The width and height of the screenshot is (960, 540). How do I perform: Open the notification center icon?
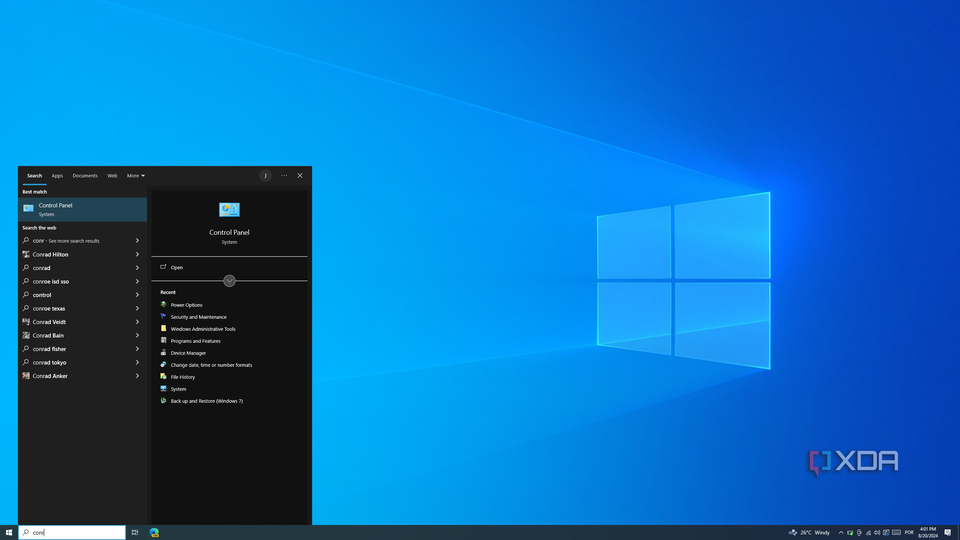(947, 533)
